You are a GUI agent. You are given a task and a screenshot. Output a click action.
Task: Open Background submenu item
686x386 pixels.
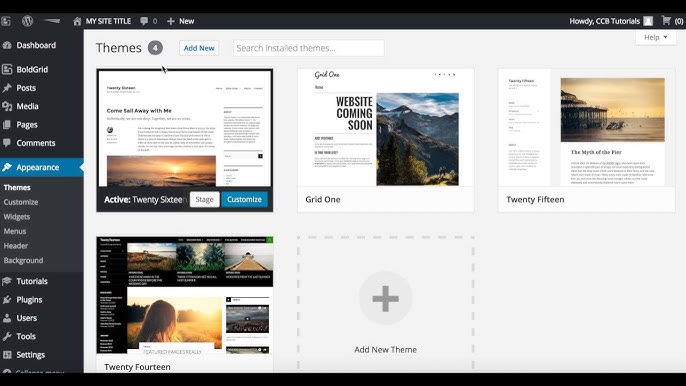click(23, 260)
